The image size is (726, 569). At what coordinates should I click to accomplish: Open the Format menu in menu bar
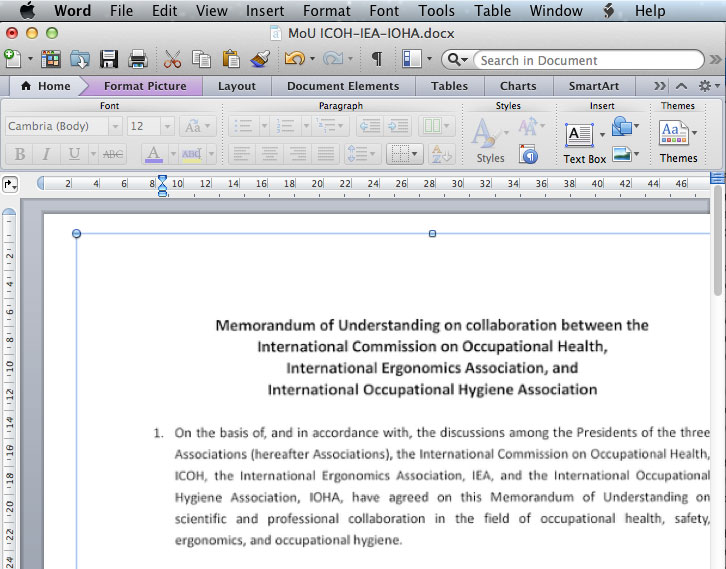327,11
